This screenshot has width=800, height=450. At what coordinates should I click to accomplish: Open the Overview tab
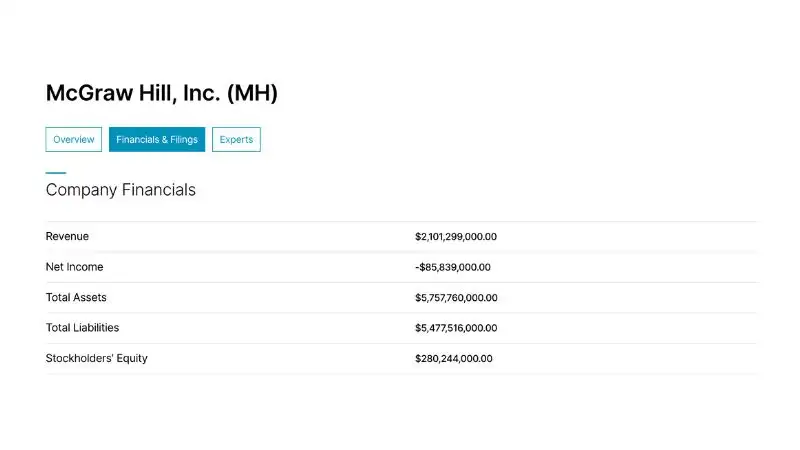click(73, 139)
